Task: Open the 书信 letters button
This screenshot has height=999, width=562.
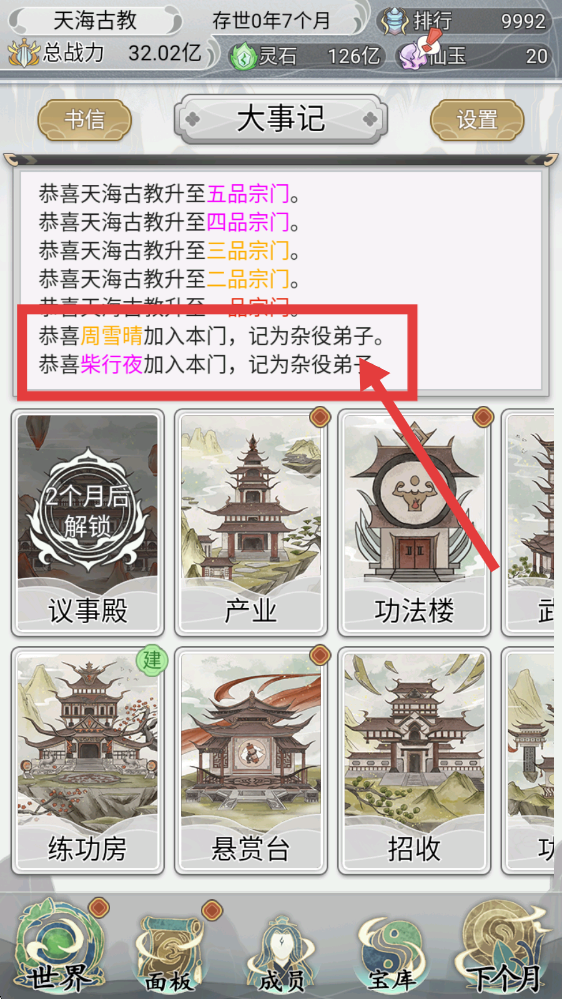Action: 85,120
